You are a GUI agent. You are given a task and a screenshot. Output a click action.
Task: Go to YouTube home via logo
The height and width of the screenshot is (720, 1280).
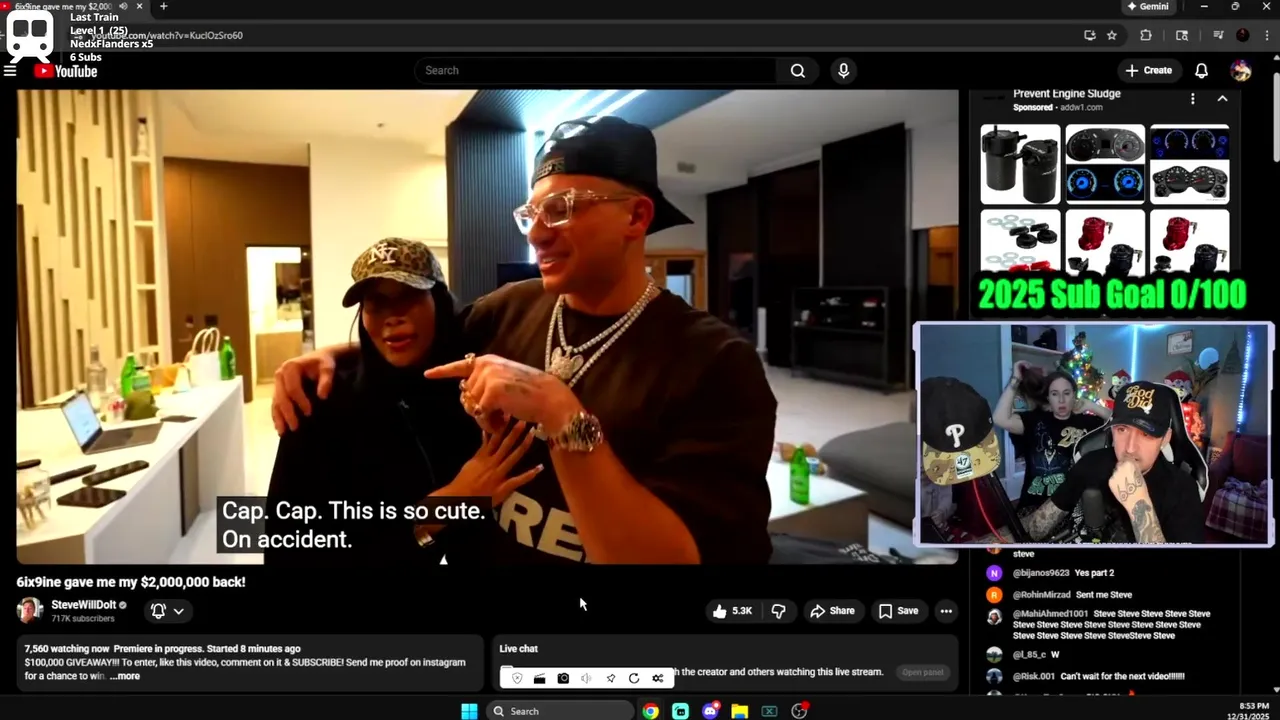pyautogui.click(x=66, y=71)
